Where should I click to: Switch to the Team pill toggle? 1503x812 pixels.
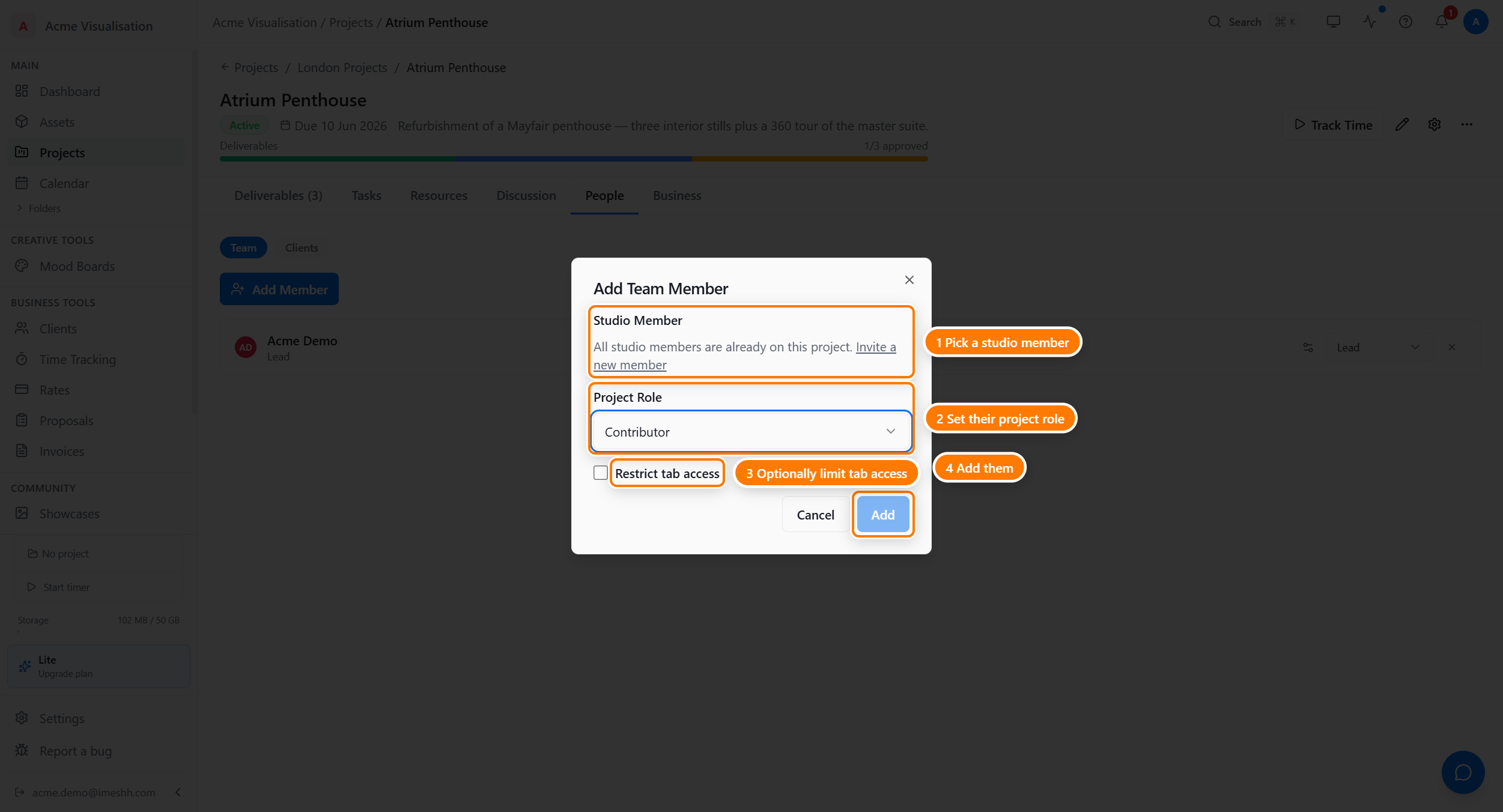[243, 247]
